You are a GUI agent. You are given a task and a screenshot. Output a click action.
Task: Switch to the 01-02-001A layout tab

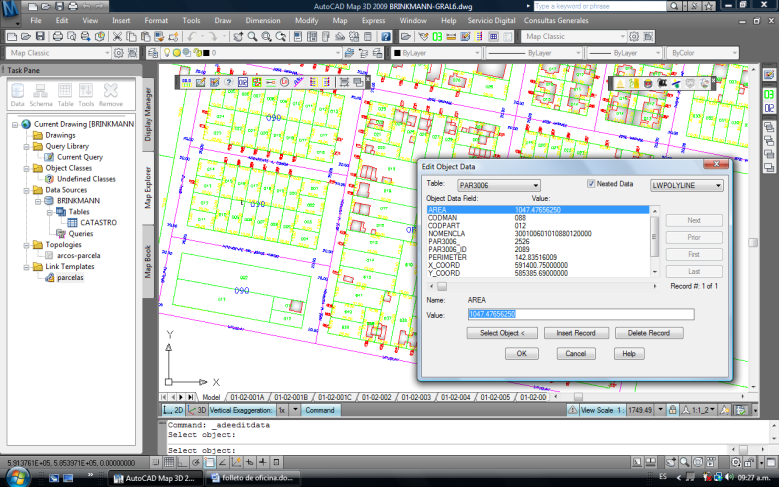point(247,397)
